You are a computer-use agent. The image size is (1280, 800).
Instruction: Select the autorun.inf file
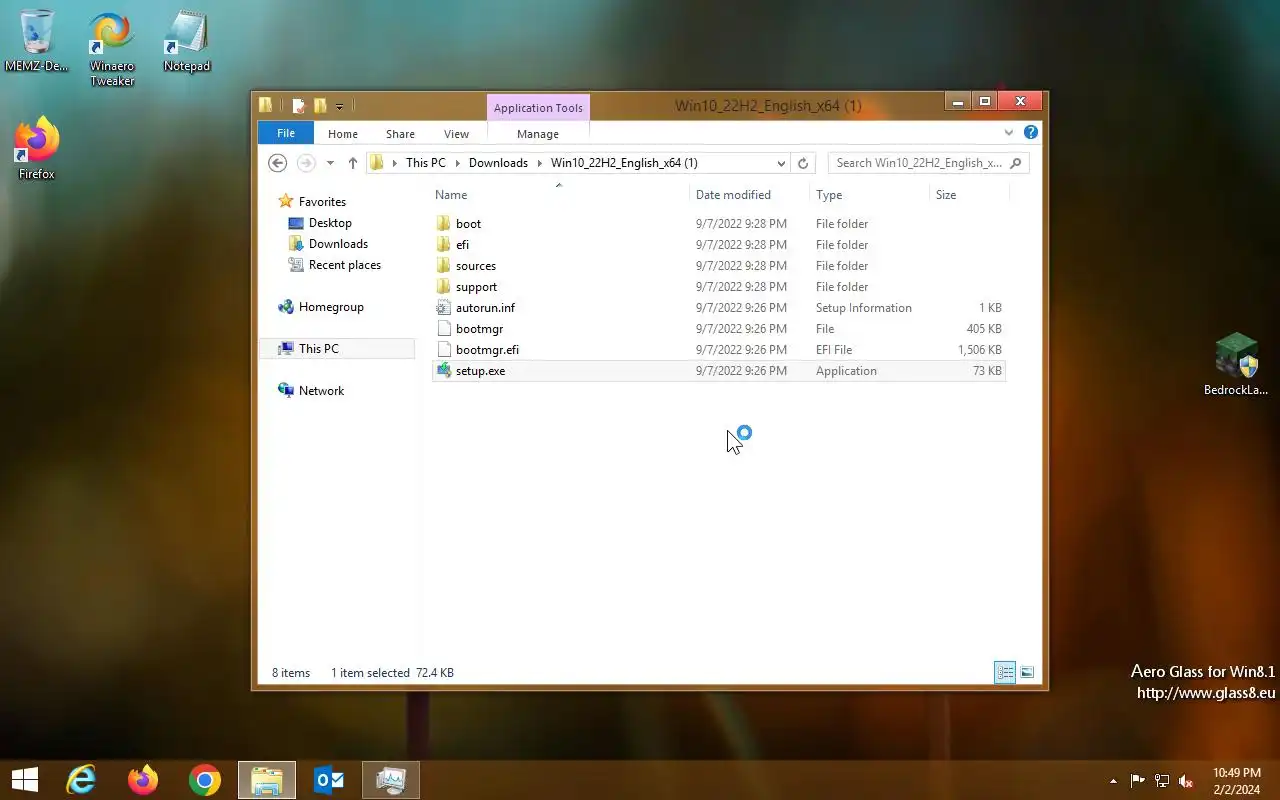pos(719,308)
